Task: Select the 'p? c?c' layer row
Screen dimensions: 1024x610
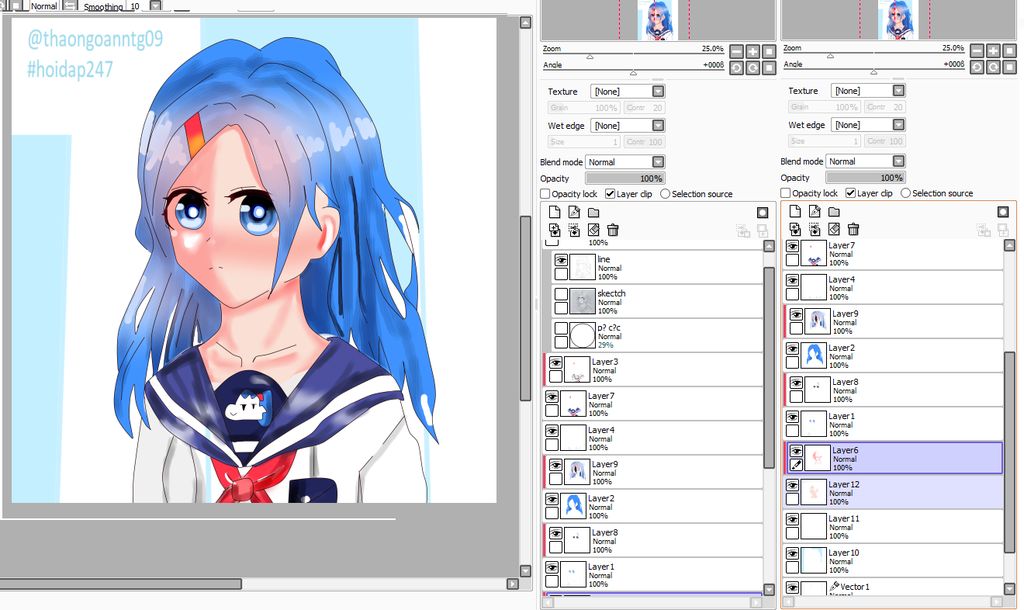Action: (657, 336)
